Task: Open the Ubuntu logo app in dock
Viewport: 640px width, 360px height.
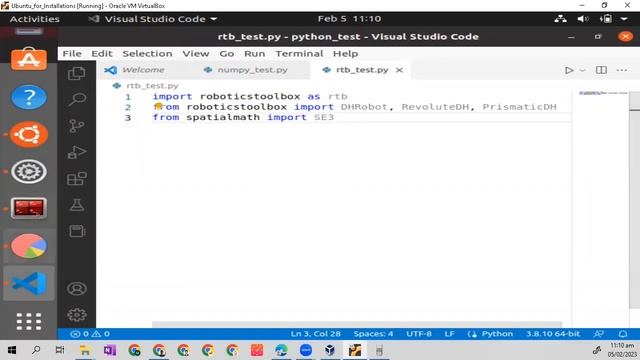Action: click(x=29, y=134)
